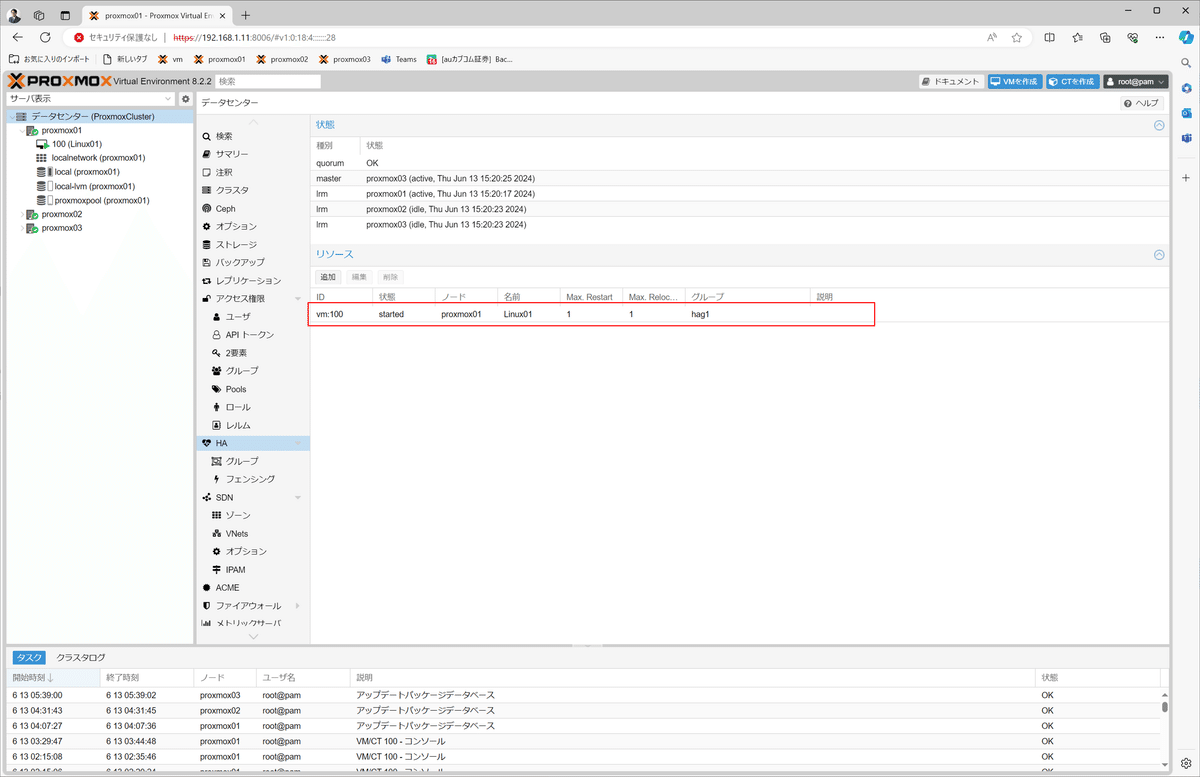The width and height of the screenshot is (1200, 777).
Task: Click the API トークン icon
Action: pos(217,334)
